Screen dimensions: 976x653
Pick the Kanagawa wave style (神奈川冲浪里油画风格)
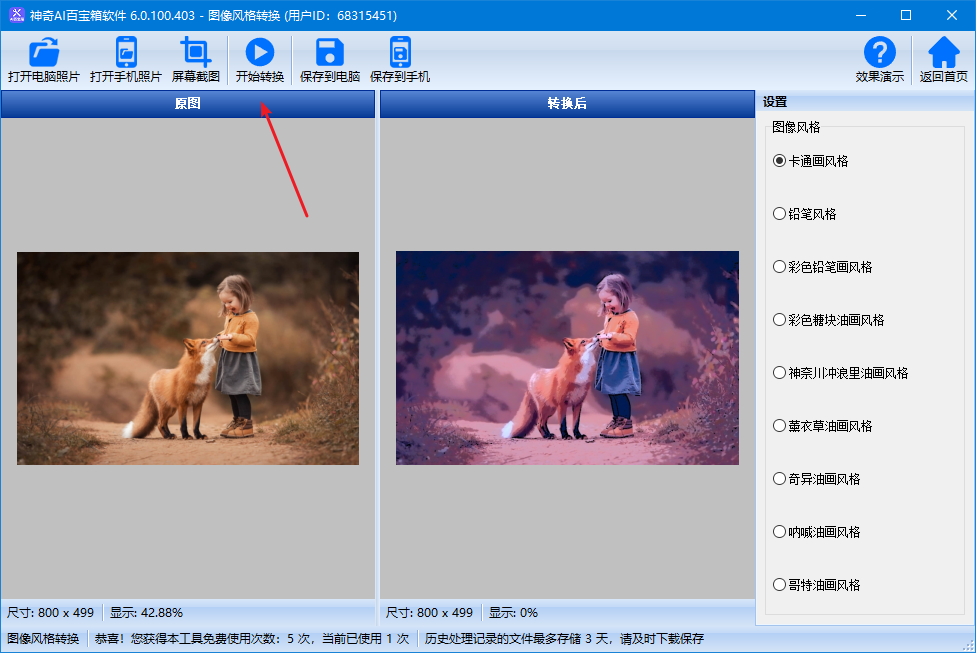780,372
